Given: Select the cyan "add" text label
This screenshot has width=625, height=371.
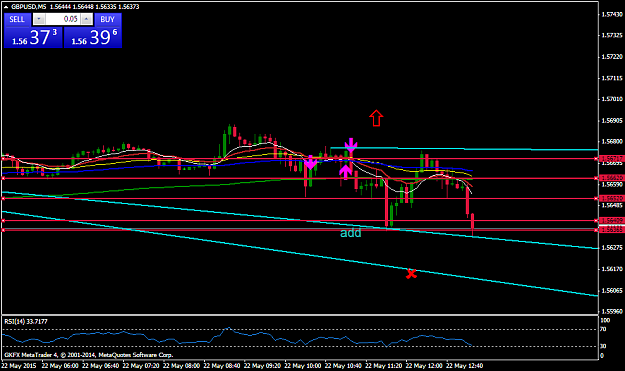Looking at the screenshot, I should tap(350, 233).
